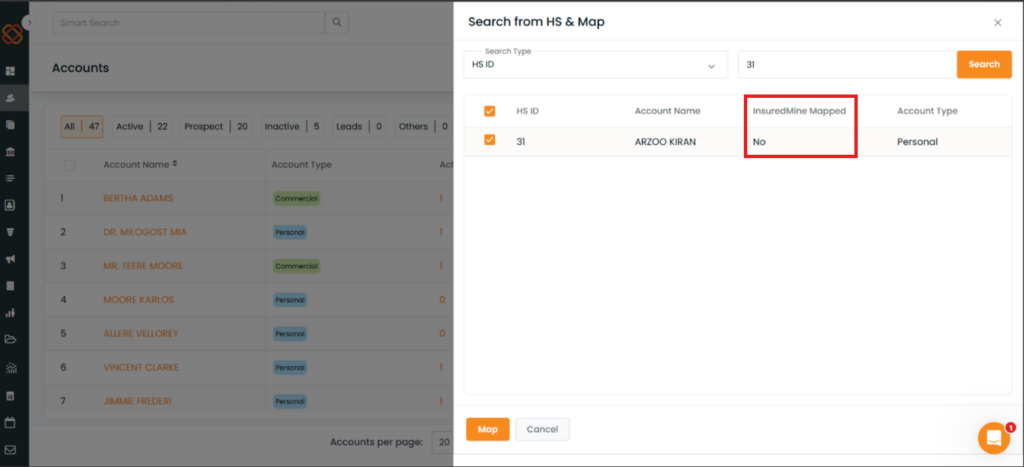Click the search value field containing 31
This screenshot has width=1024, height=467.
point(846,65)
